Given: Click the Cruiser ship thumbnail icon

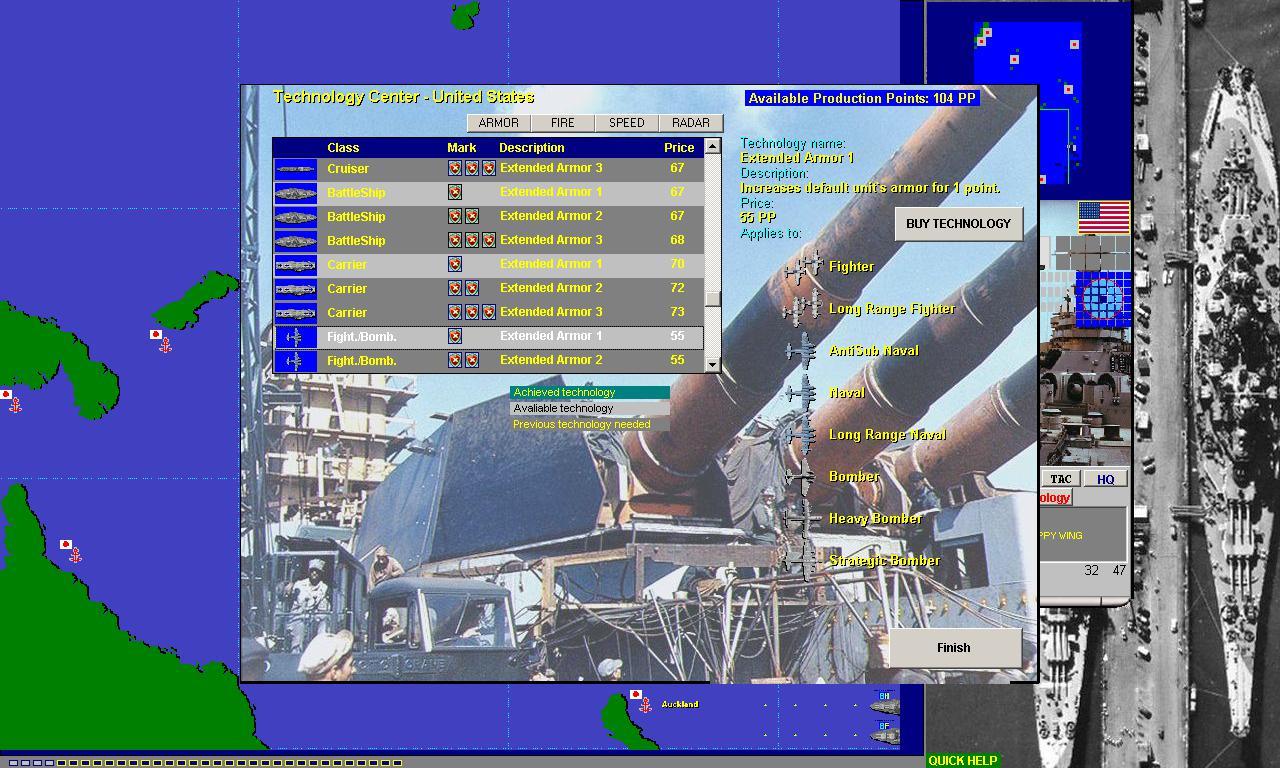Looking at the screenshot, I should (x=295, y=168).
